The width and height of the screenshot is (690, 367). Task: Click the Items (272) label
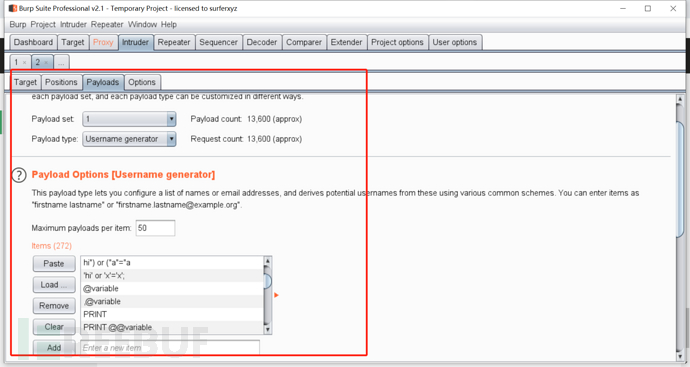tap(51, 246)
